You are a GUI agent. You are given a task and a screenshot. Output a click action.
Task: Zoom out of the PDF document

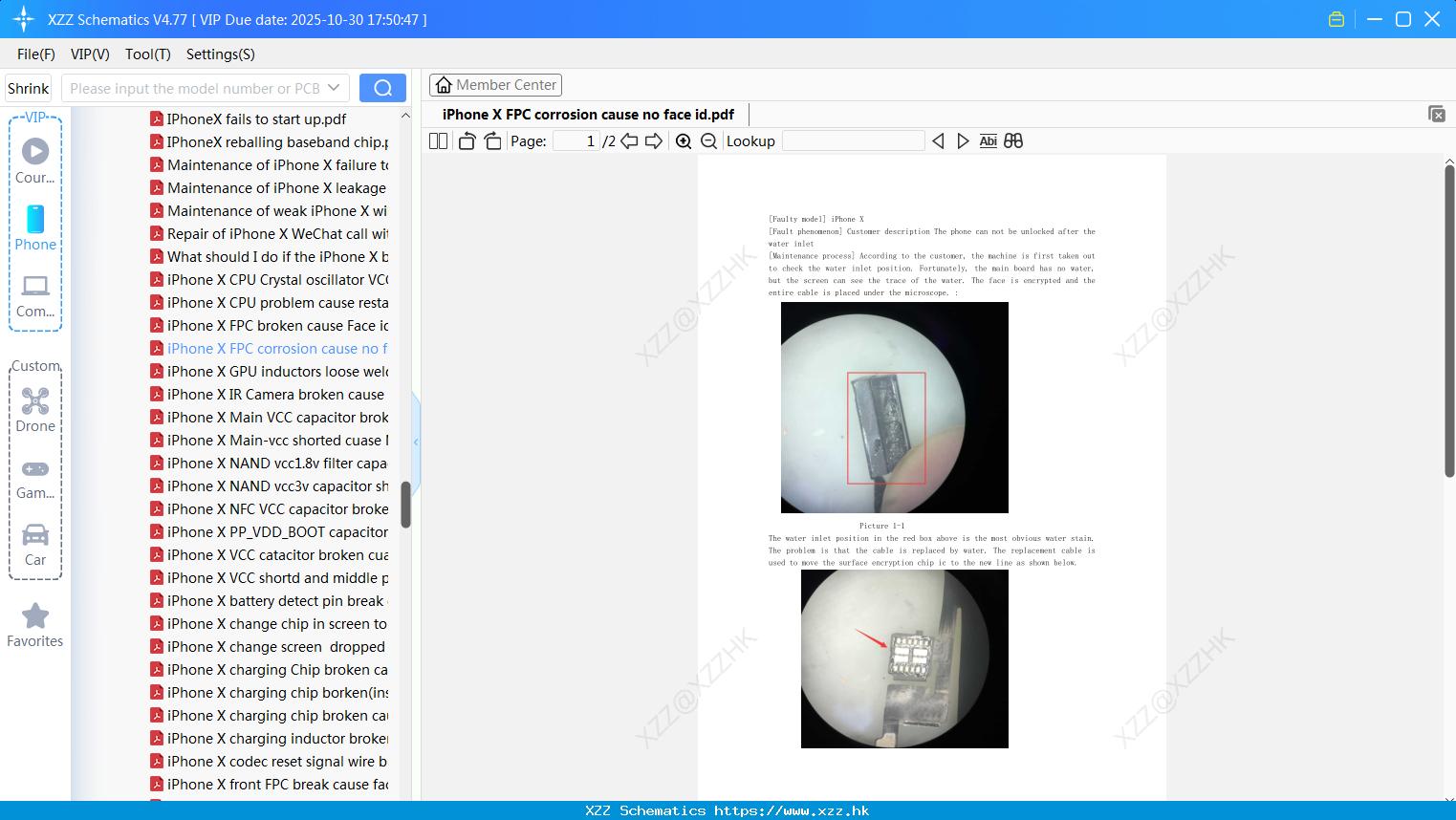pyautogui.click(x=709, y=141)
